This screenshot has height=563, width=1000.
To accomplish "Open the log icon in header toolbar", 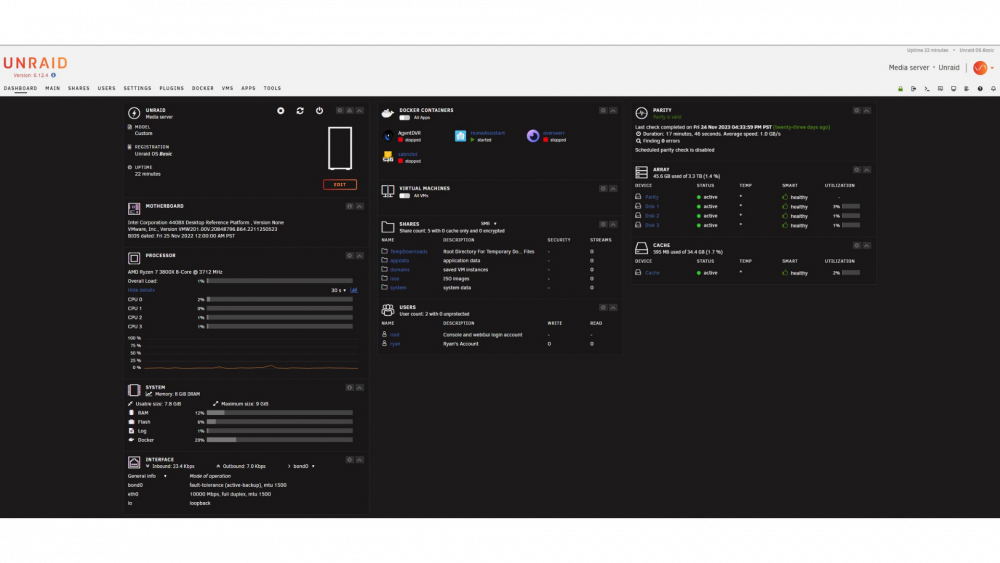I will click(967, 89).
